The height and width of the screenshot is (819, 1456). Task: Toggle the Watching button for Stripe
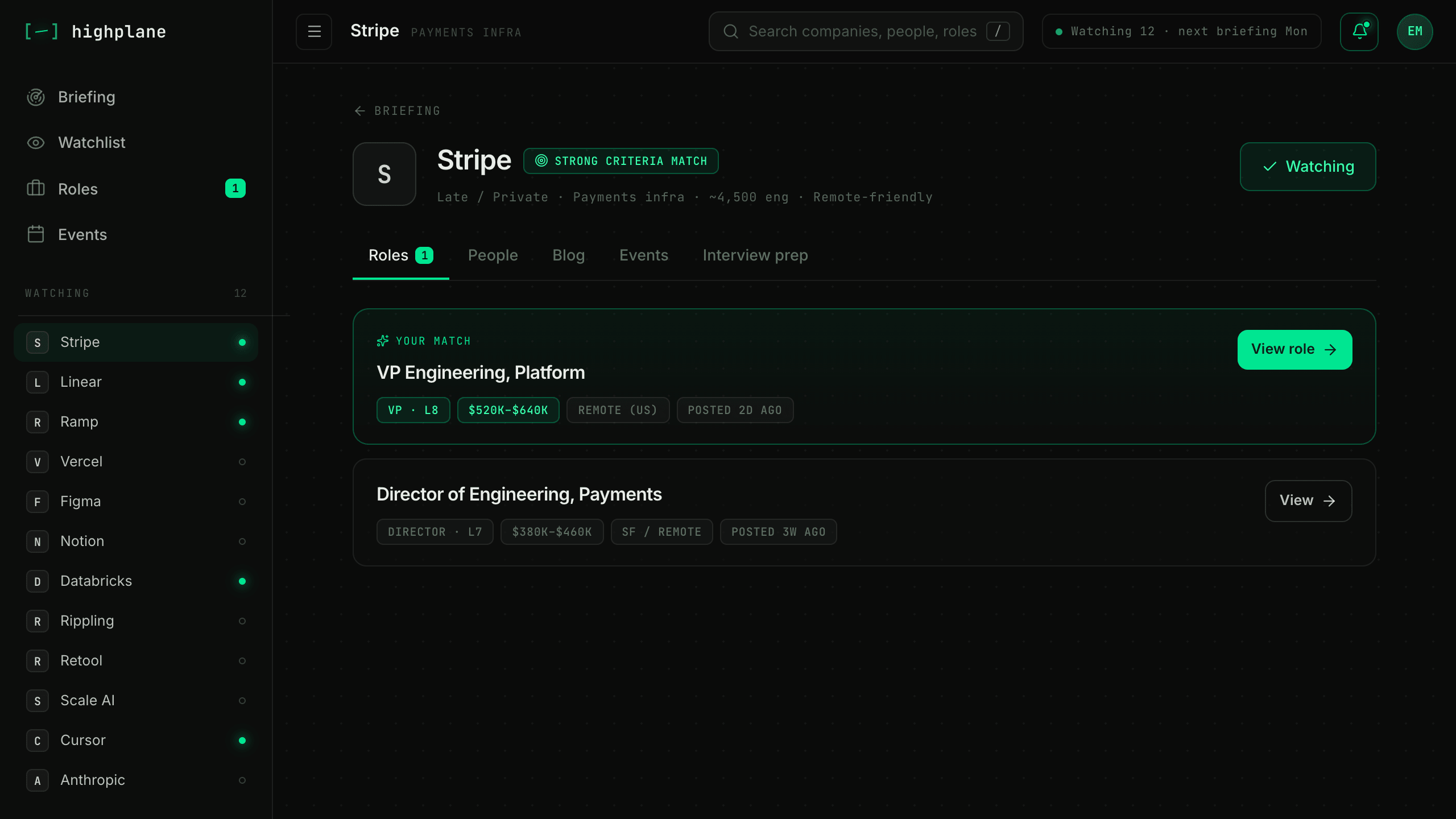pyautogui.click(x=1308, y=167)
